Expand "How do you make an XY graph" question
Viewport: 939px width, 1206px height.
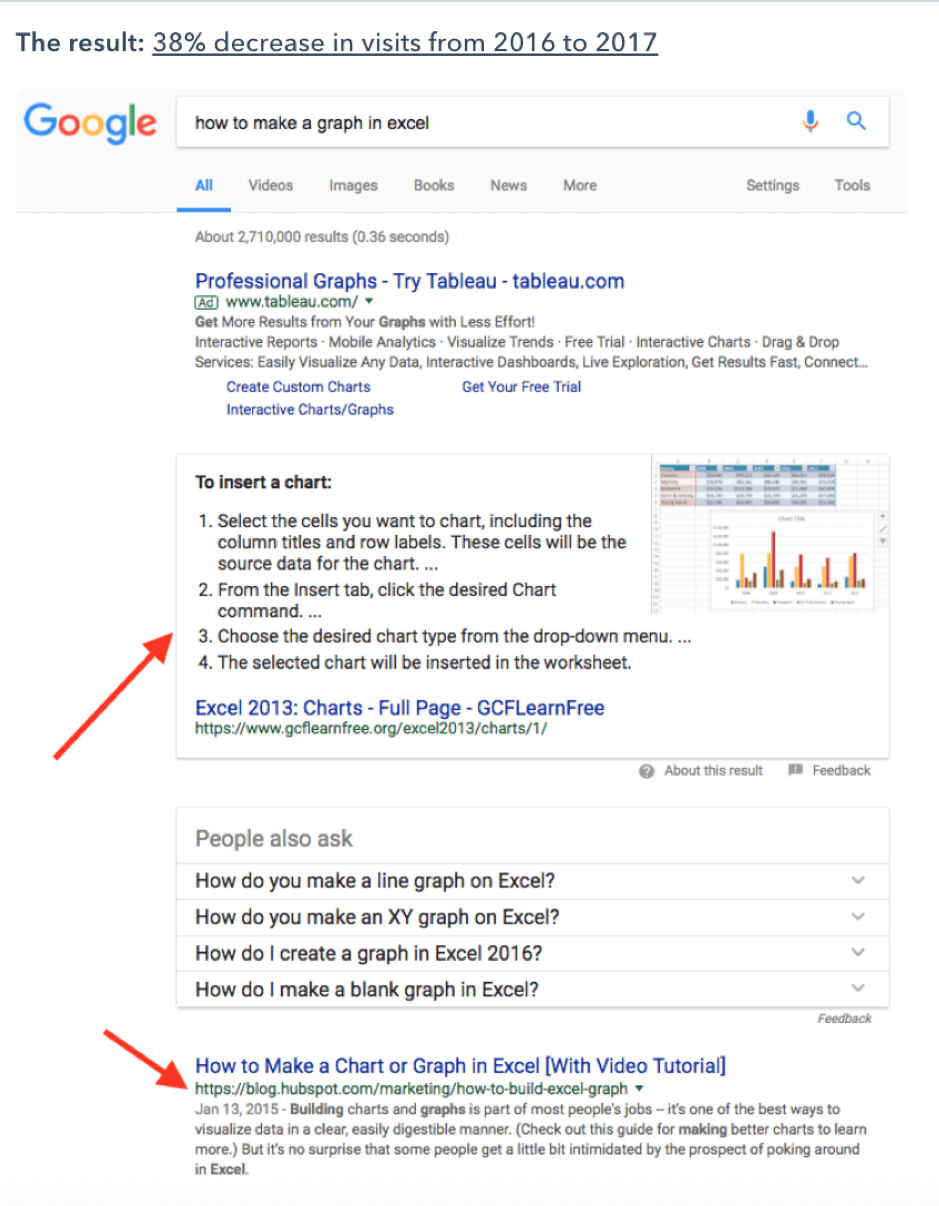(x=857, y=917)
